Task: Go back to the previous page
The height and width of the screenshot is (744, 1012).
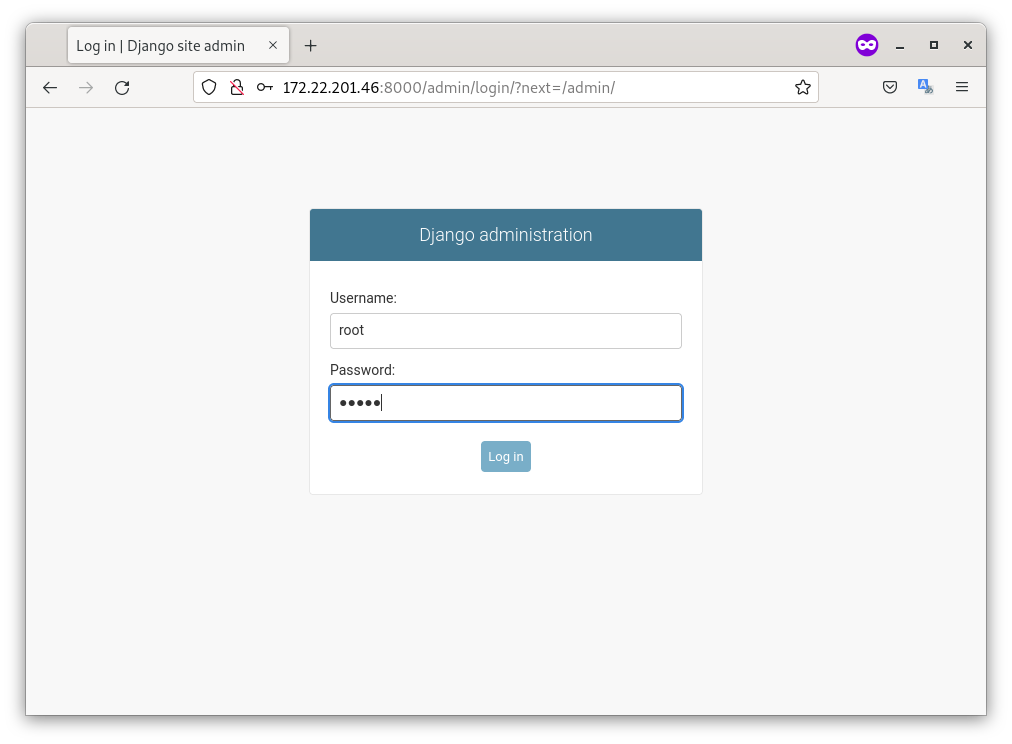Action: tap(50, 88)
